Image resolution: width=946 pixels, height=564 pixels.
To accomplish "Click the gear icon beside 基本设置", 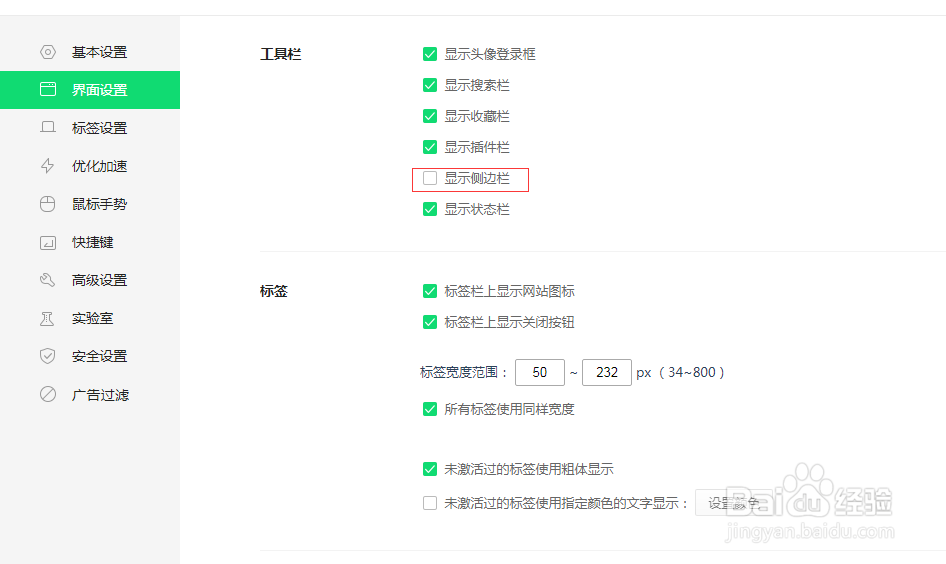I will [47, 52].
